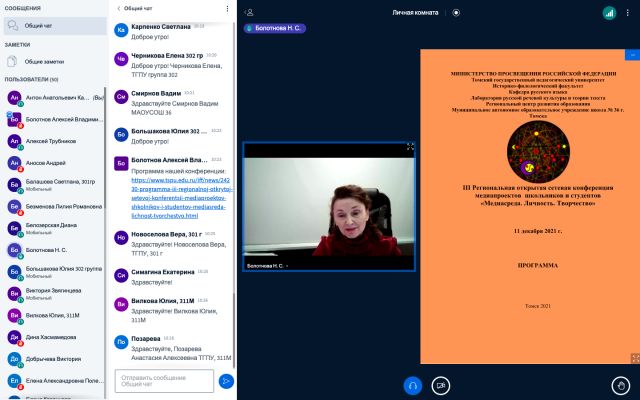
Task: Open the room options three-dot menu
Action: (627, 13)
